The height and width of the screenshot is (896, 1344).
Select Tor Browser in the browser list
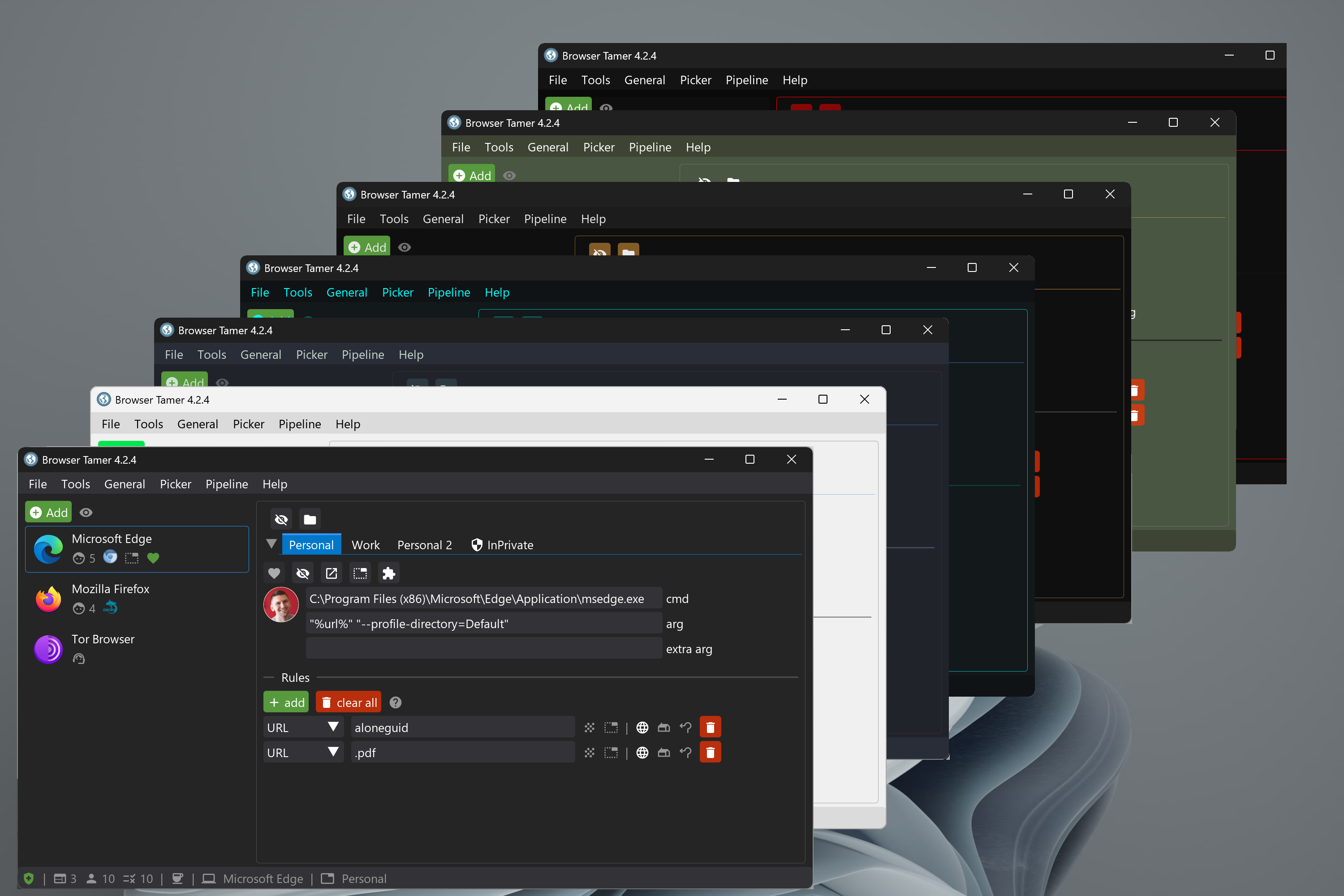click(x=137, y=649)
